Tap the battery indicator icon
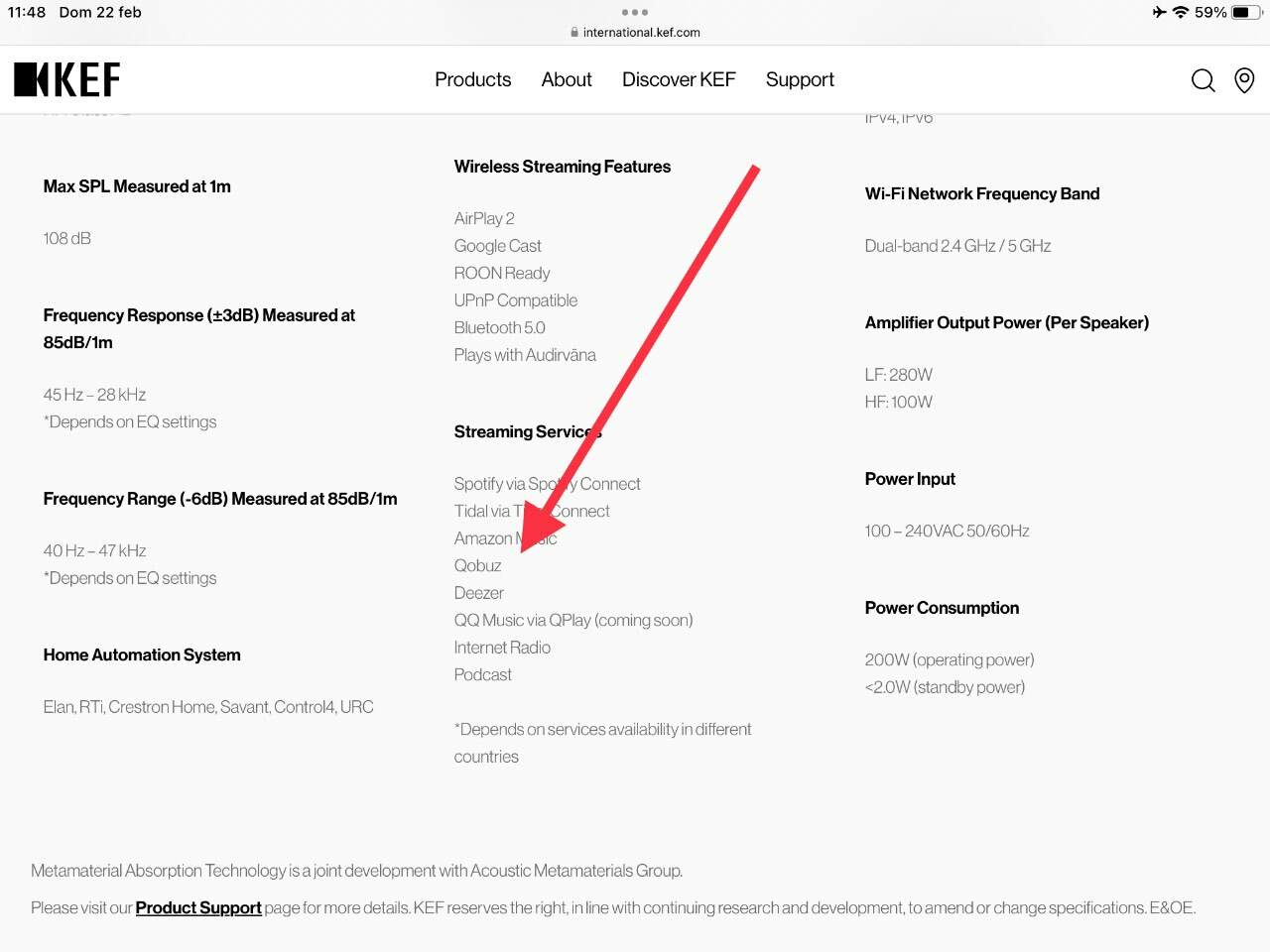Image resolution: width=1270 pixels, height=952 pixels. point(1246,12)
